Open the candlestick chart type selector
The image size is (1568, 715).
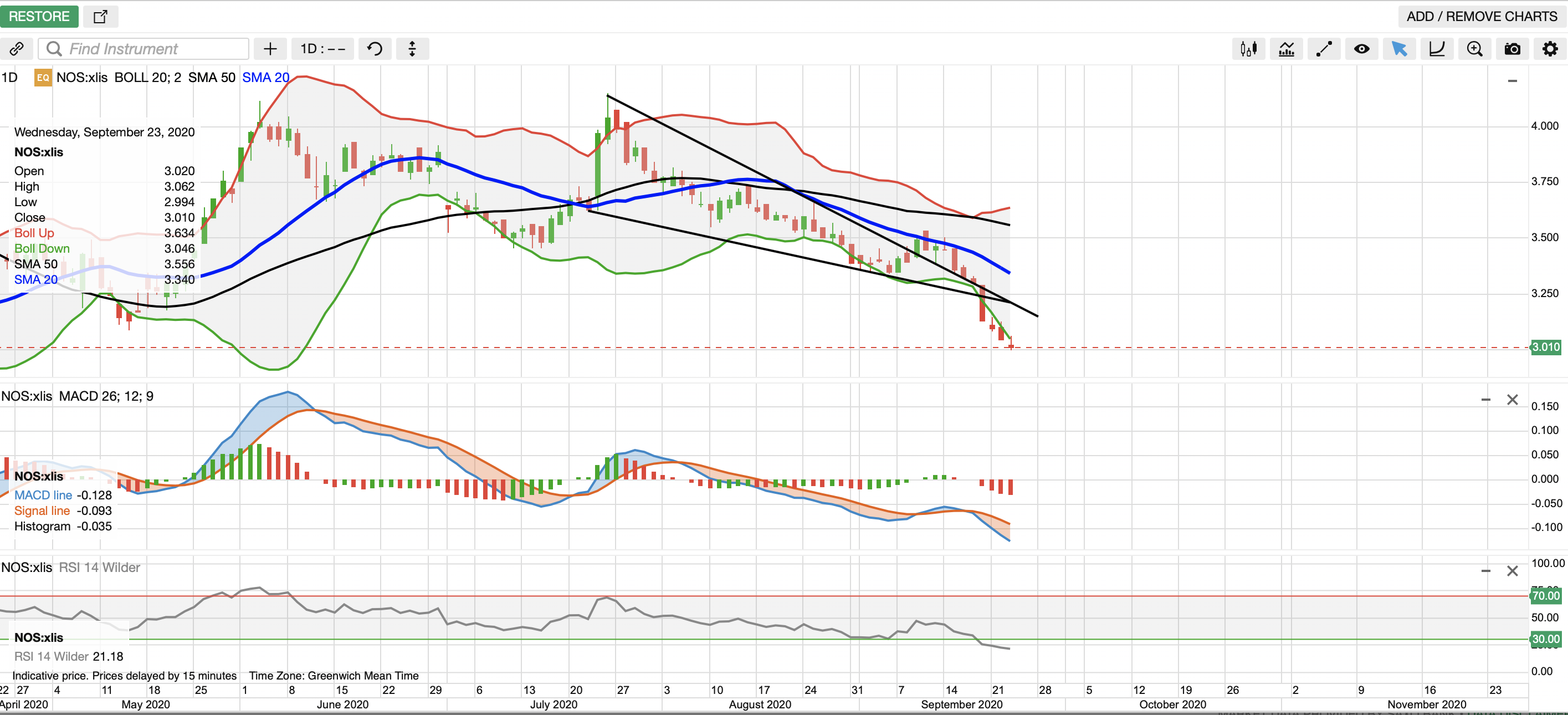1248,49
